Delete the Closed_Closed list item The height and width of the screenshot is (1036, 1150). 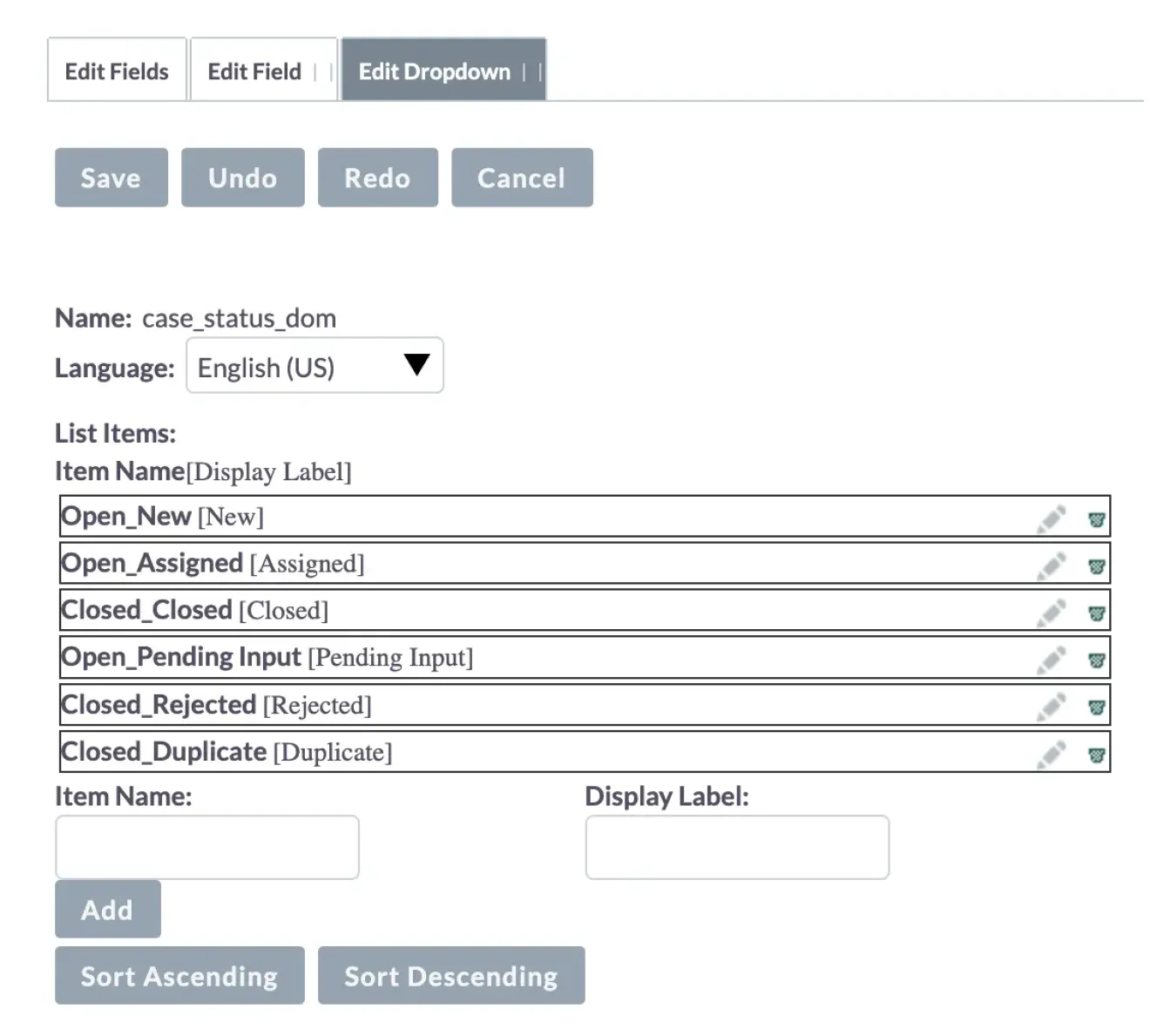click(1096, 610)
